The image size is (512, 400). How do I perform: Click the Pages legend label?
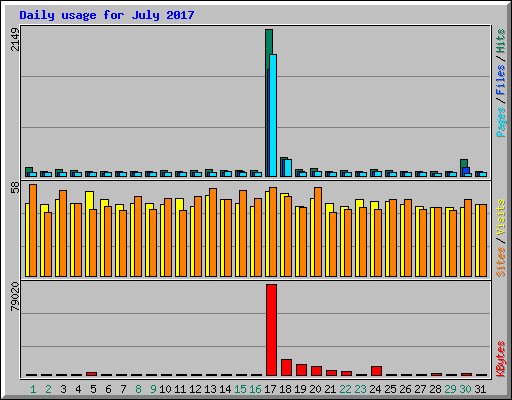point(501,122)
